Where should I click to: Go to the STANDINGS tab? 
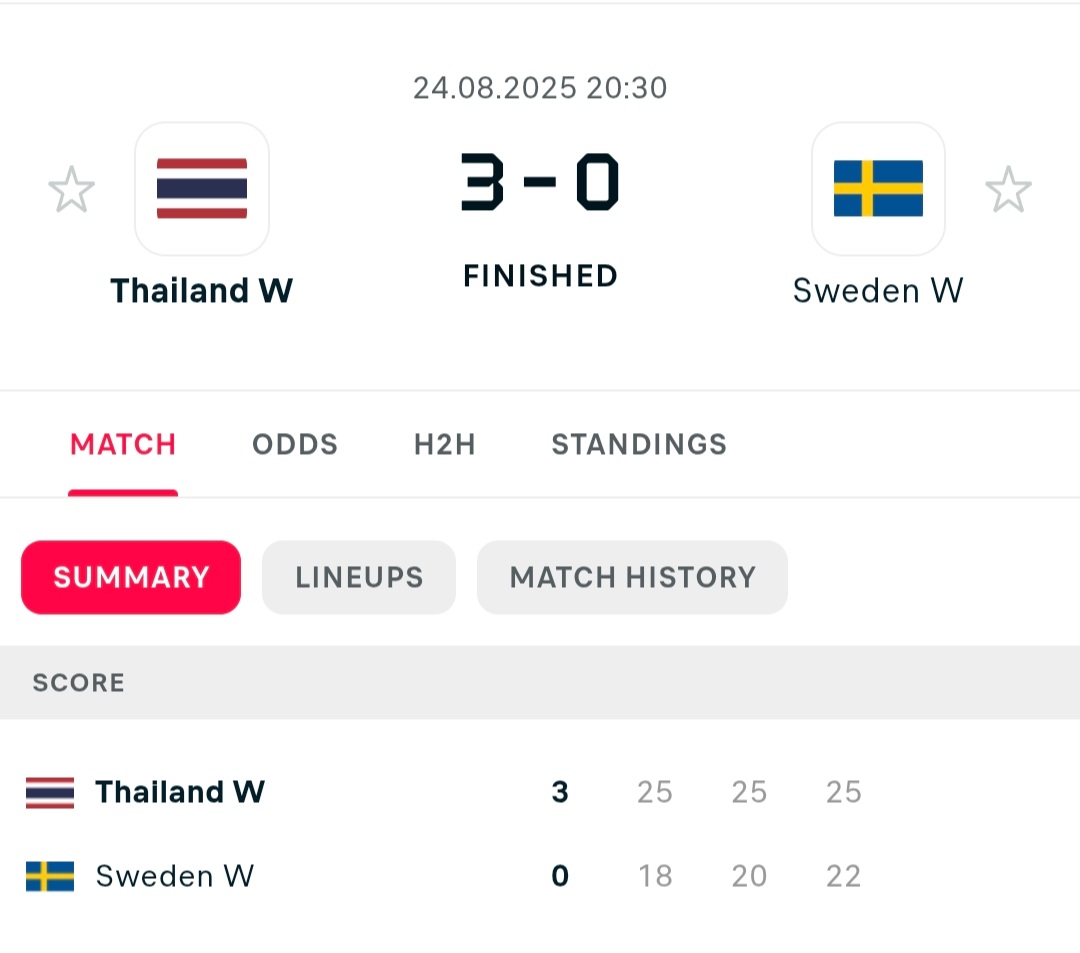click(639, 445)
